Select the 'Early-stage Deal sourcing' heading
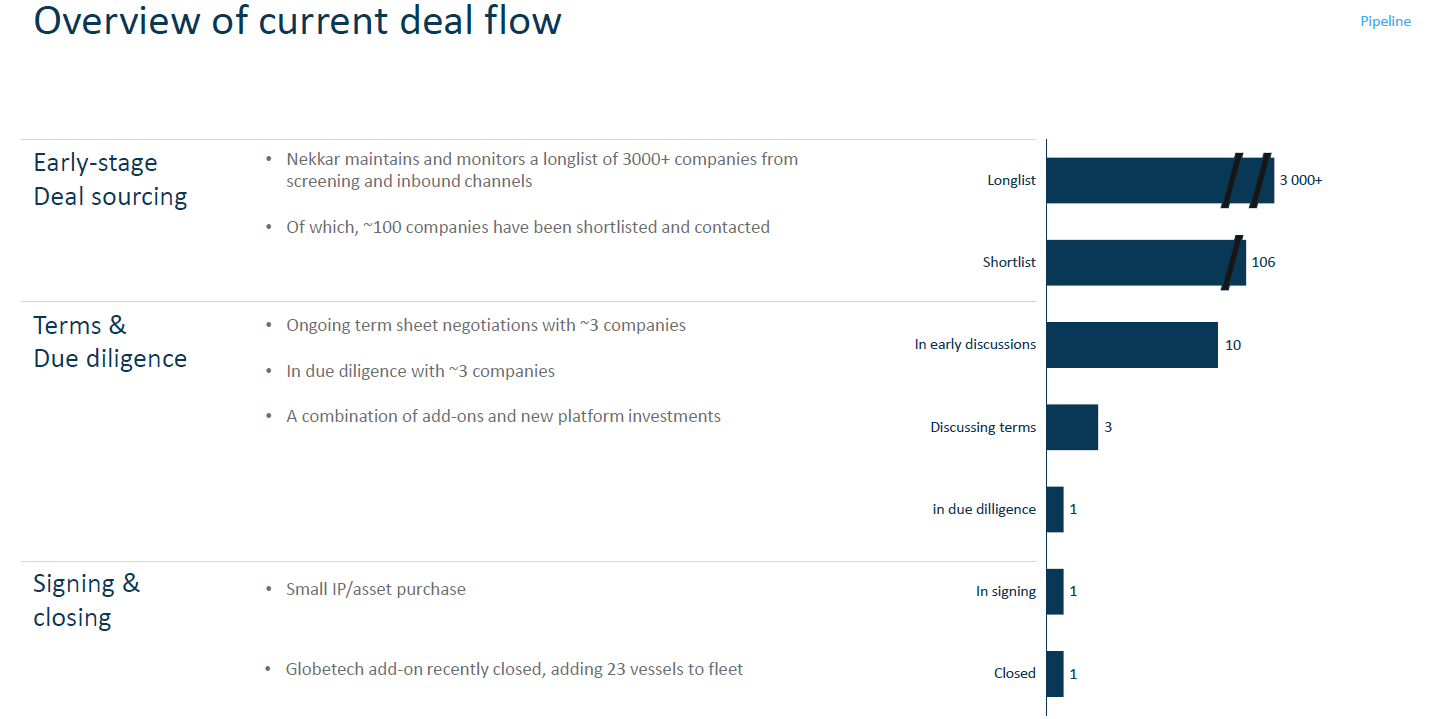The width and height of the screenshot is (1442, 719). (110, 179)
